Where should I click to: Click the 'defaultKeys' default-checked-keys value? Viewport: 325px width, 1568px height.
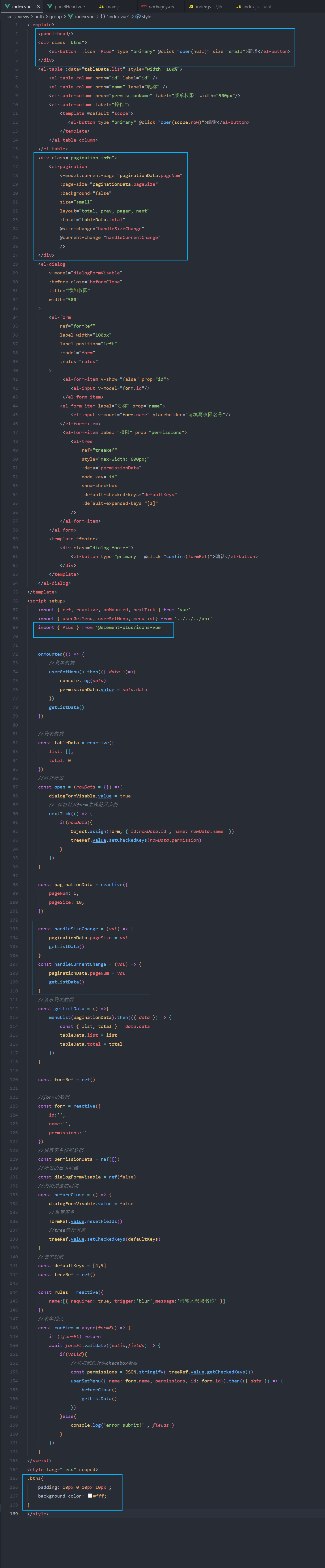pyautogui.click(x=159, y=494)
